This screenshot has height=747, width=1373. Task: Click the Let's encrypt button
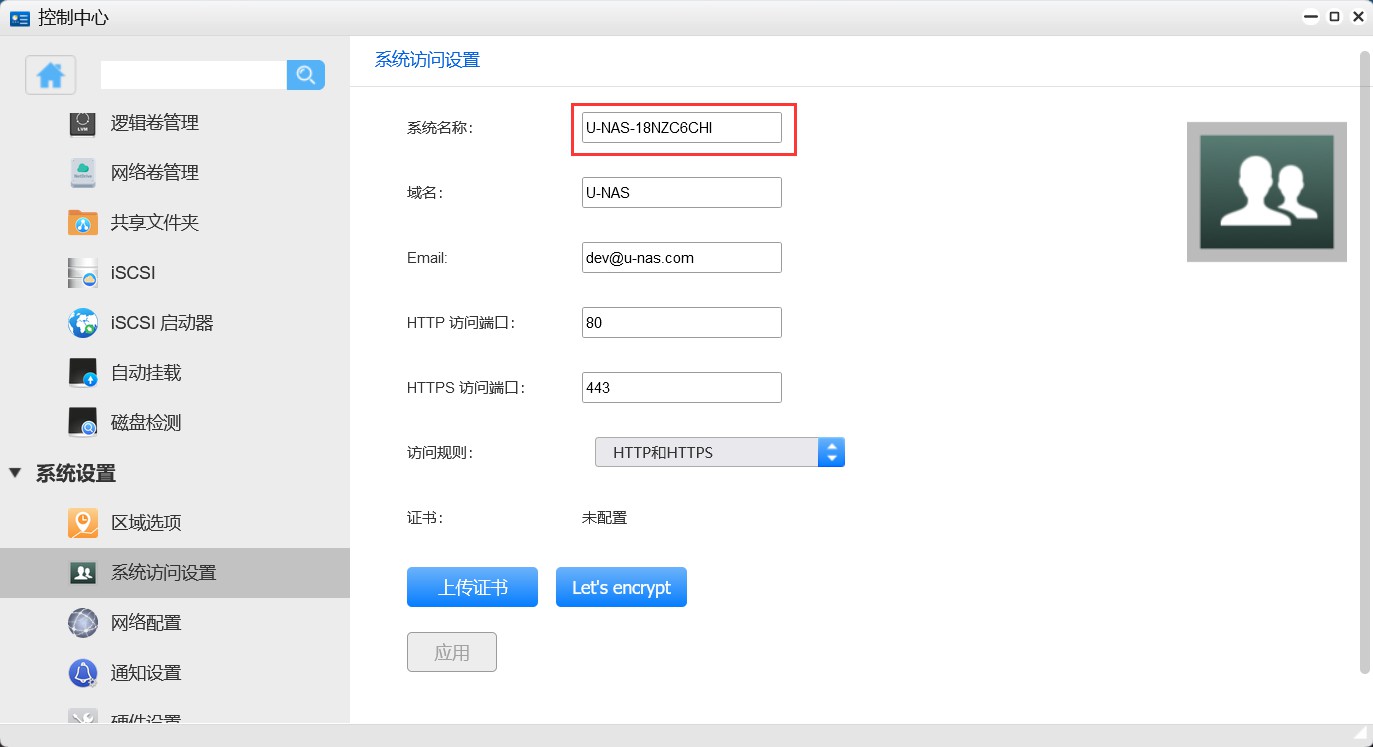pos(621,587)
